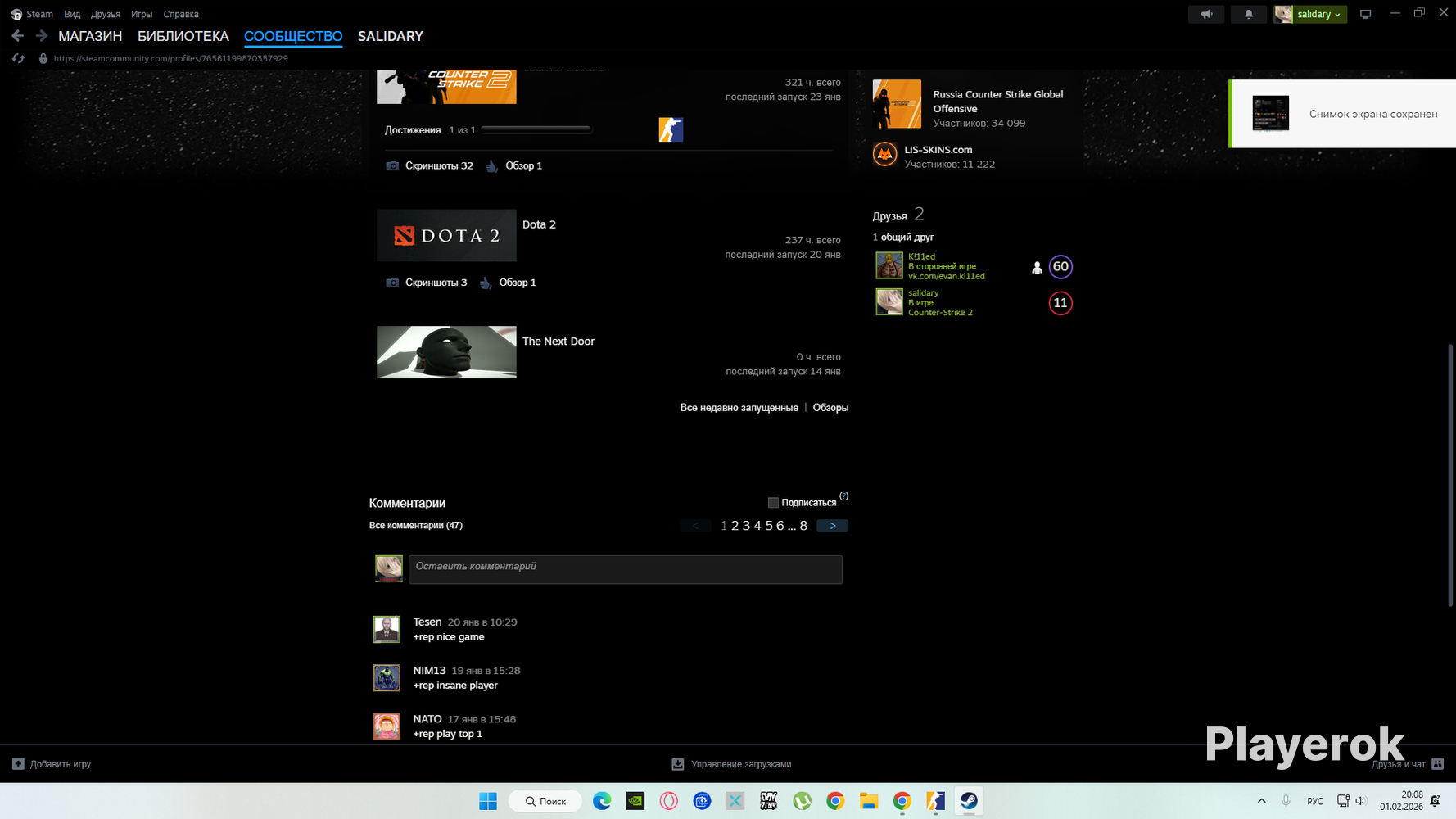Open Russia Counter Strike Global Offensive group
1456x819 pixels.
[998, 102]
